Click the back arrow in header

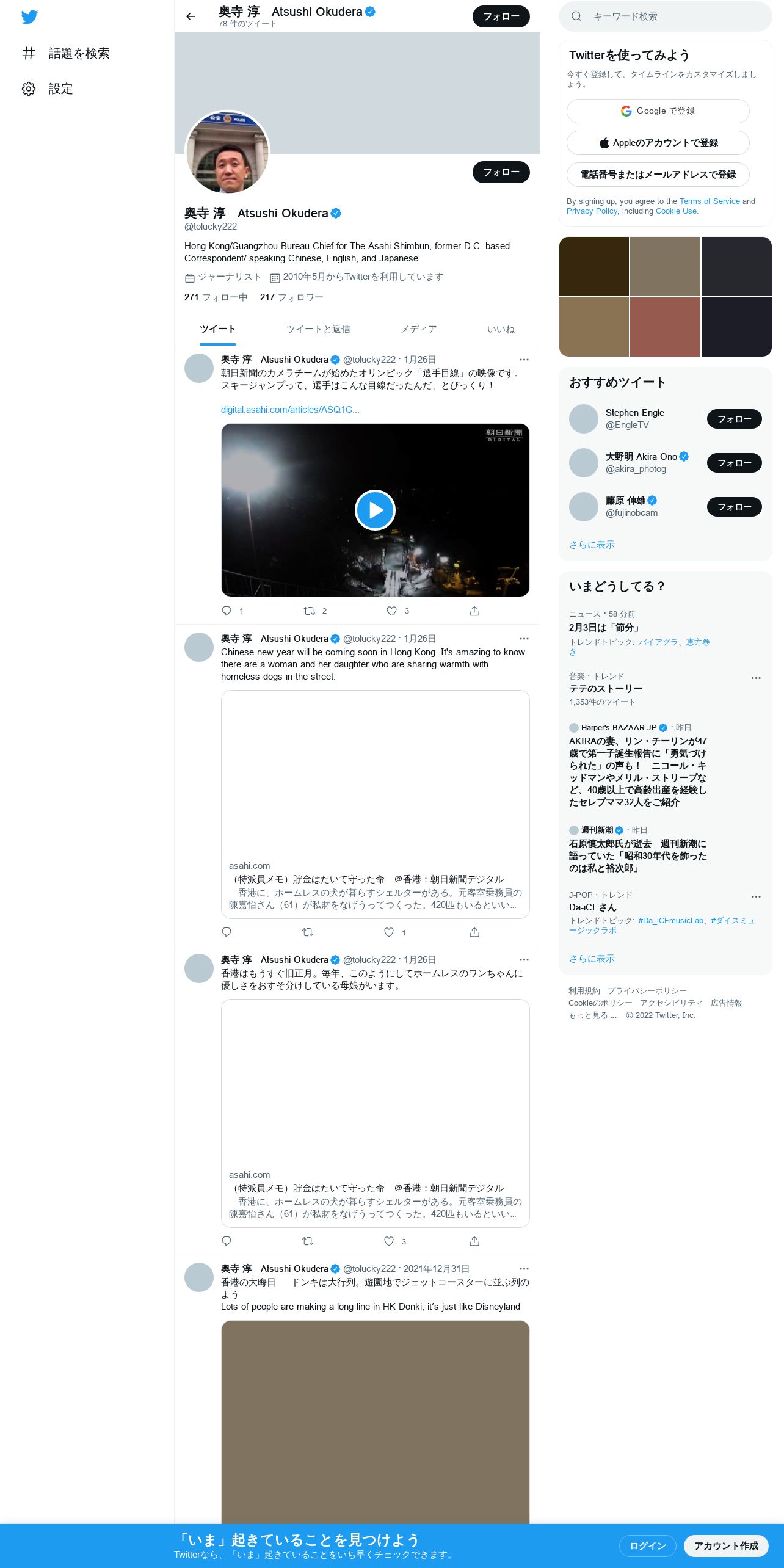pyautogui.click(x=191, y=16)
